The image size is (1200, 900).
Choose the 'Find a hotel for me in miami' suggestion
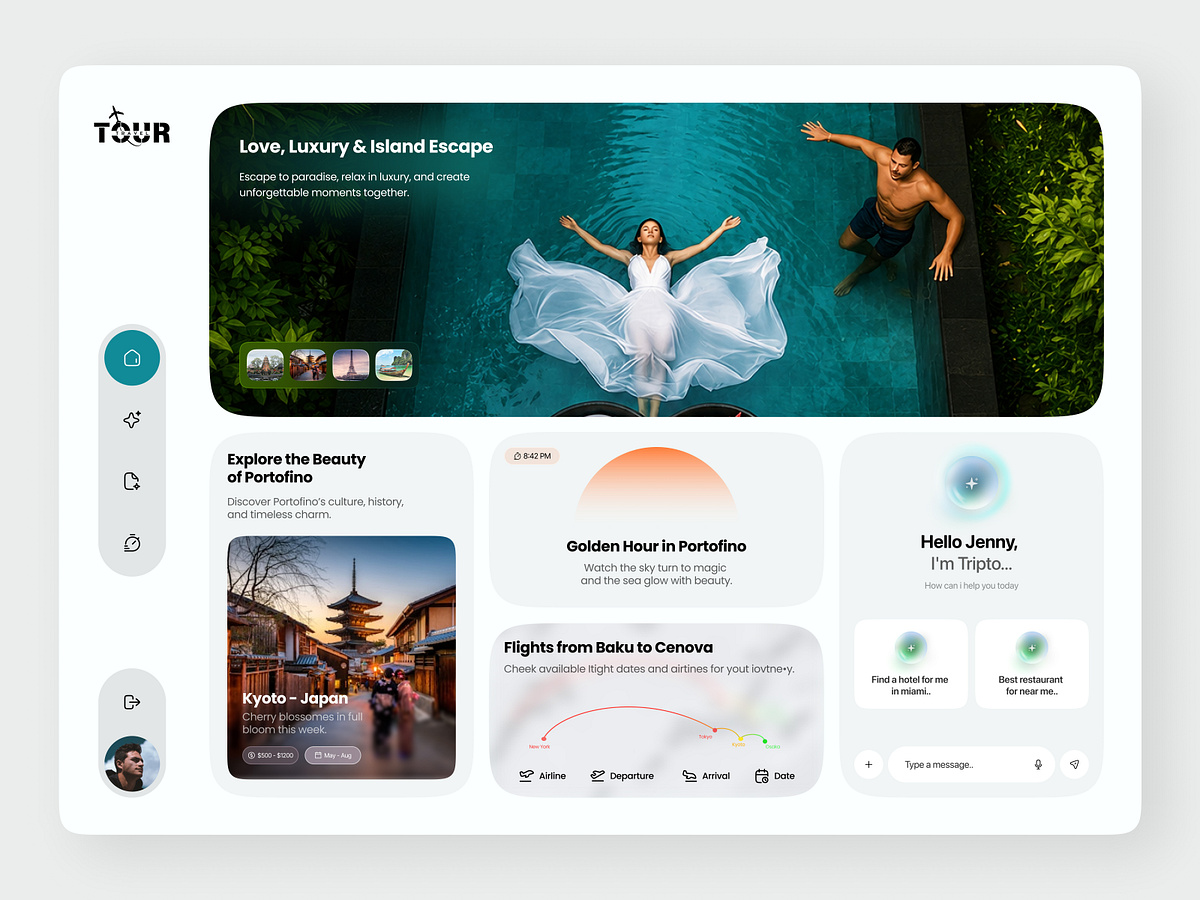[910, 664]
